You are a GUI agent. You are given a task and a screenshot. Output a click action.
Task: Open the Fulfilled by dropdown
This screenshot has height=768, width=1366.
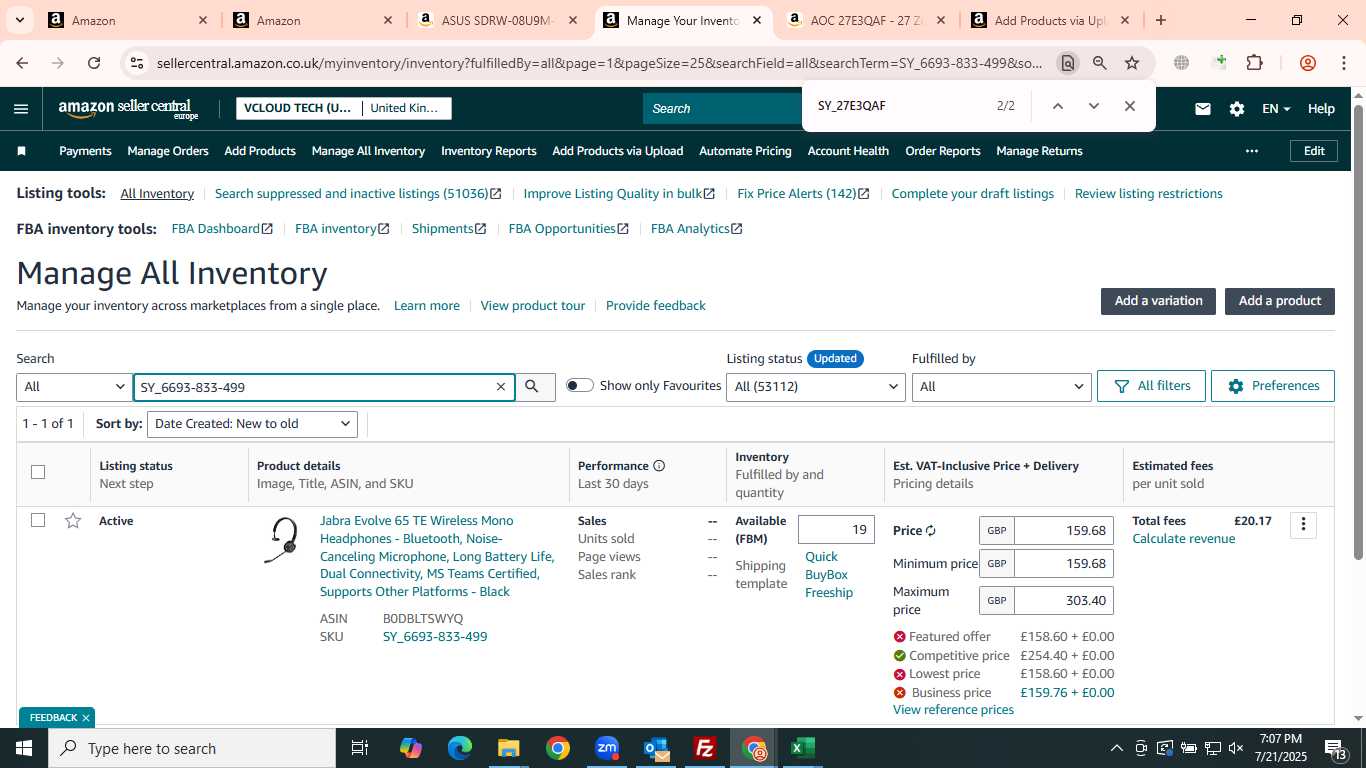[x=1001, y=387]
